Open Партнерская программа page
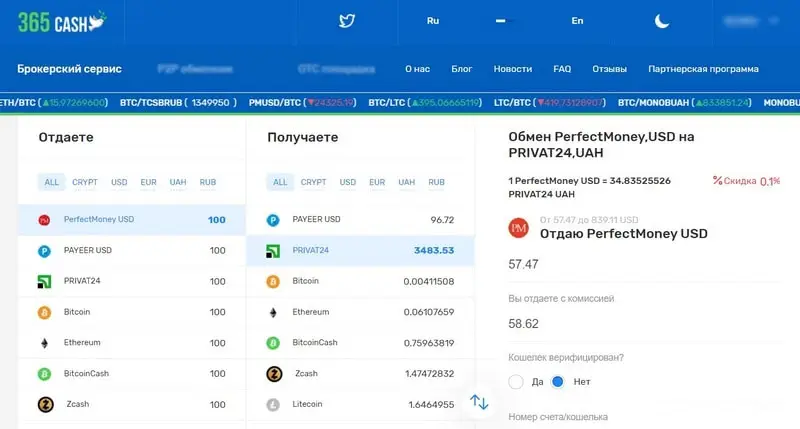The height and width of the screenshot is (429, 800). (x=703, y=69)
